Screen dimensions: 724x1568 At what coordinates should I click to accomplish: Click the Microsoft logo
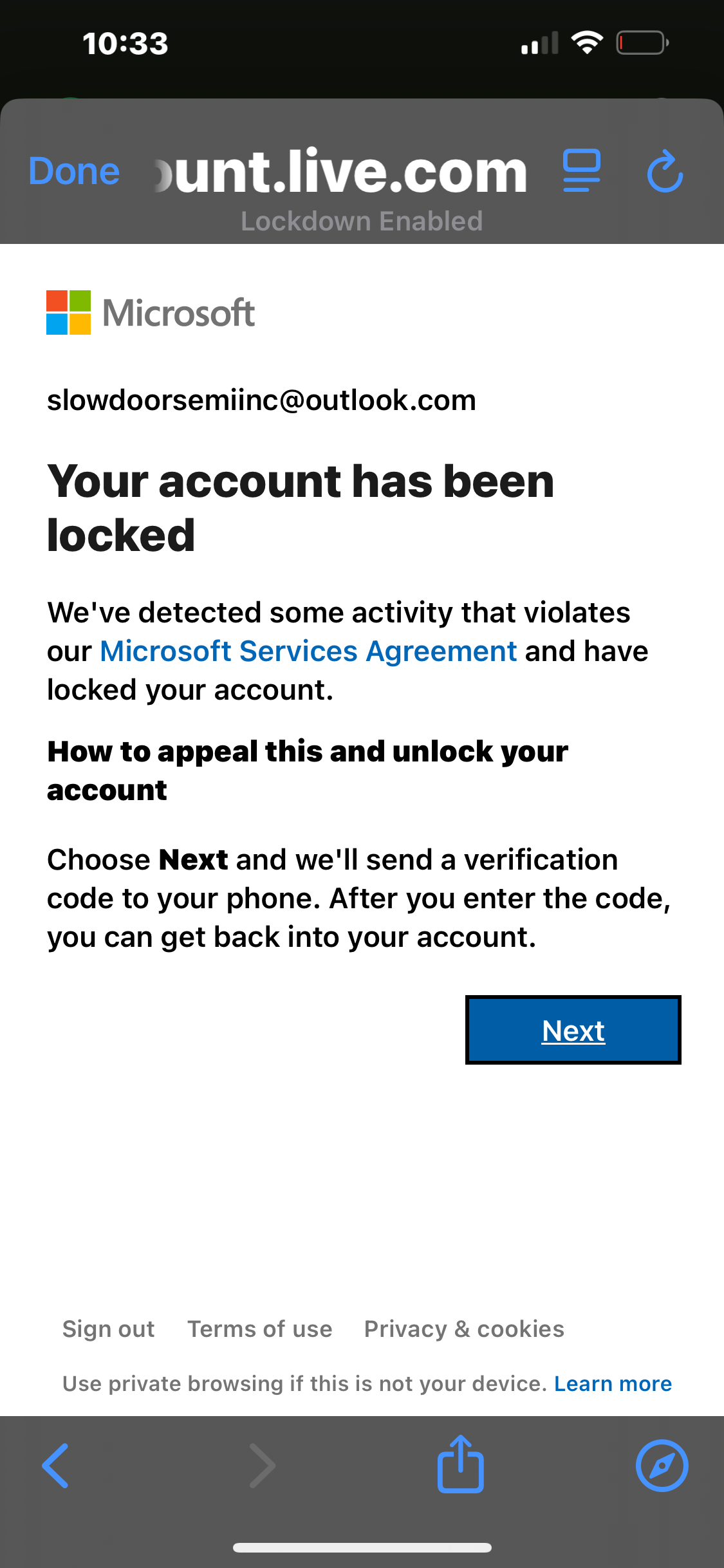point(151,313)
